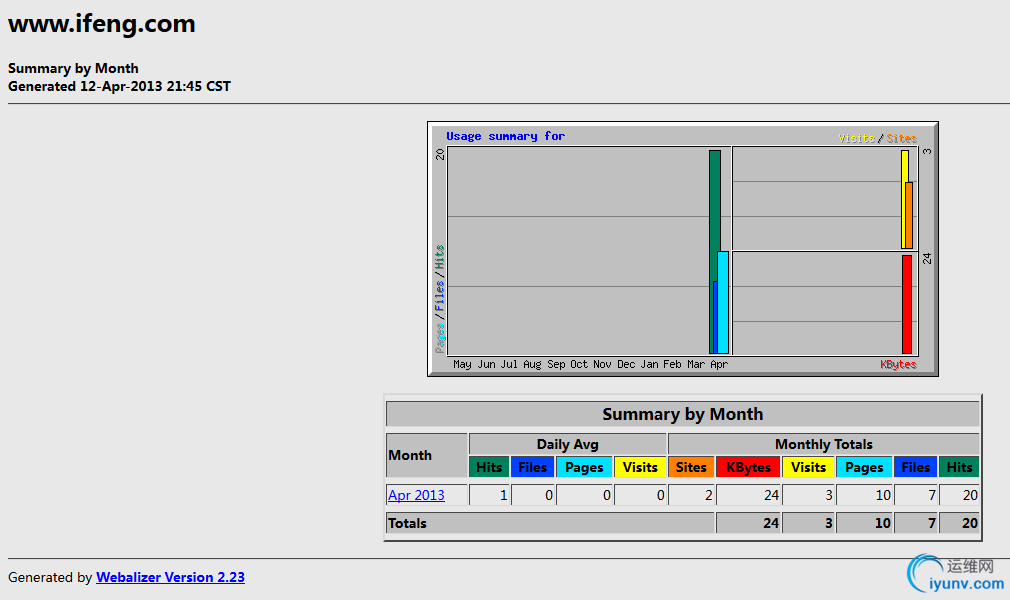Screen dimensions: 1010x600
Task: Click the red KBytes column header
Action: coord(748,467)
